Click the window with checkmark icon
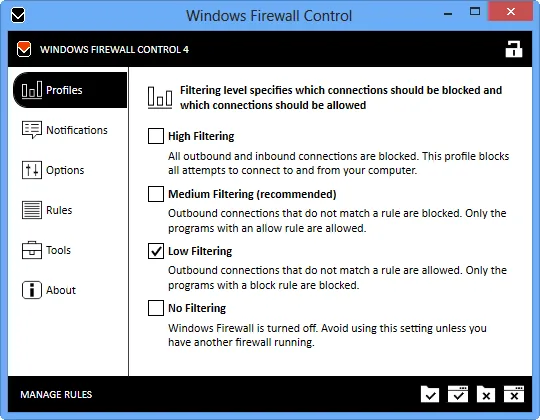 458,394
